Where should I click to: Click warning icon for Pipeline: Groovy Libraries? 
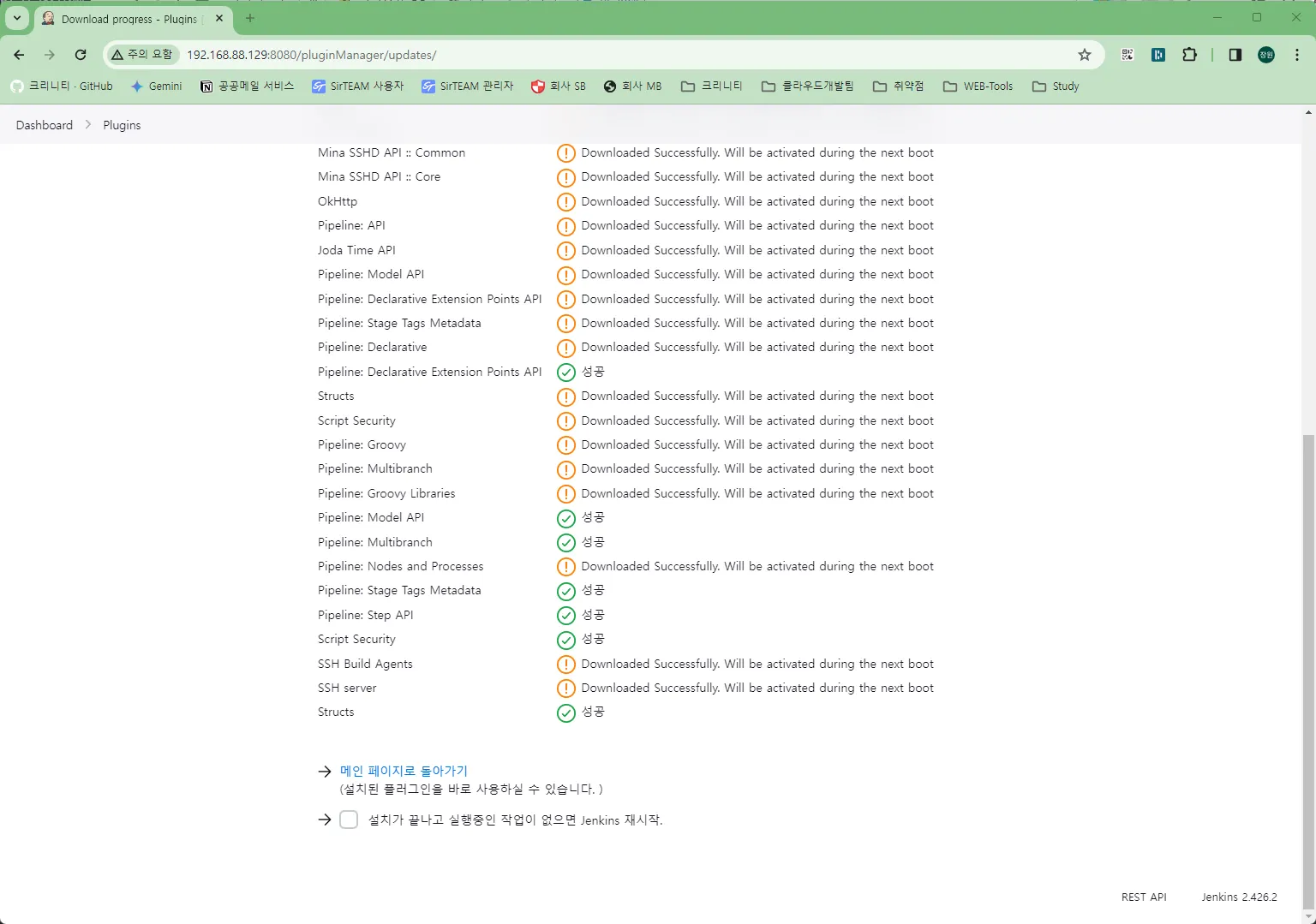click(x=565, y=494)
